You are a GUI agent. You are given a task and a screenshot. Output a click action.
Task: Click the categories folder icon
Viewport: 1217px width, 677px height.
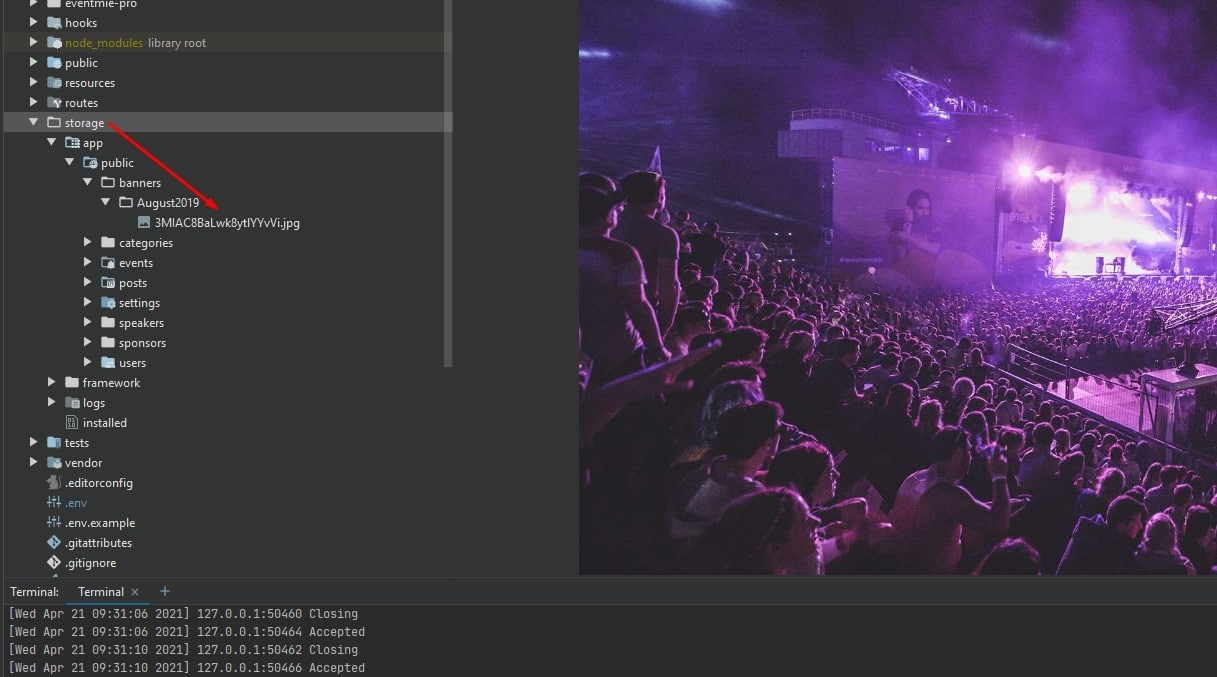pyautogui.click(x=108, y=243)
